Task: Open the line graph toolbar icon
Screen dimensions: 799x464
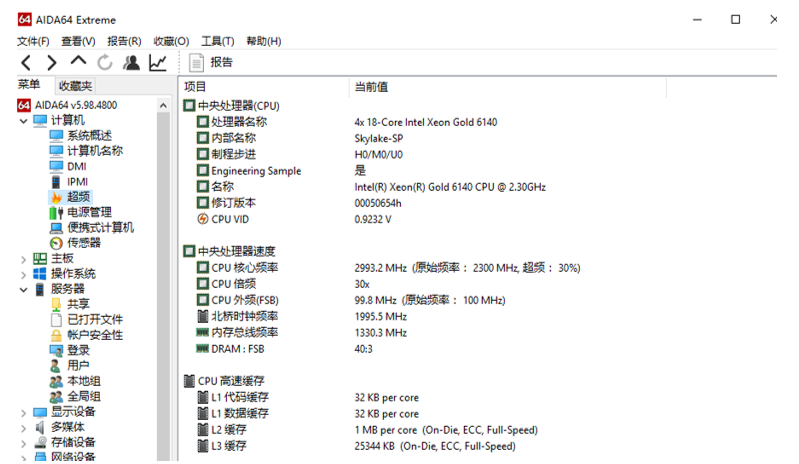Action: click(158, 63)
